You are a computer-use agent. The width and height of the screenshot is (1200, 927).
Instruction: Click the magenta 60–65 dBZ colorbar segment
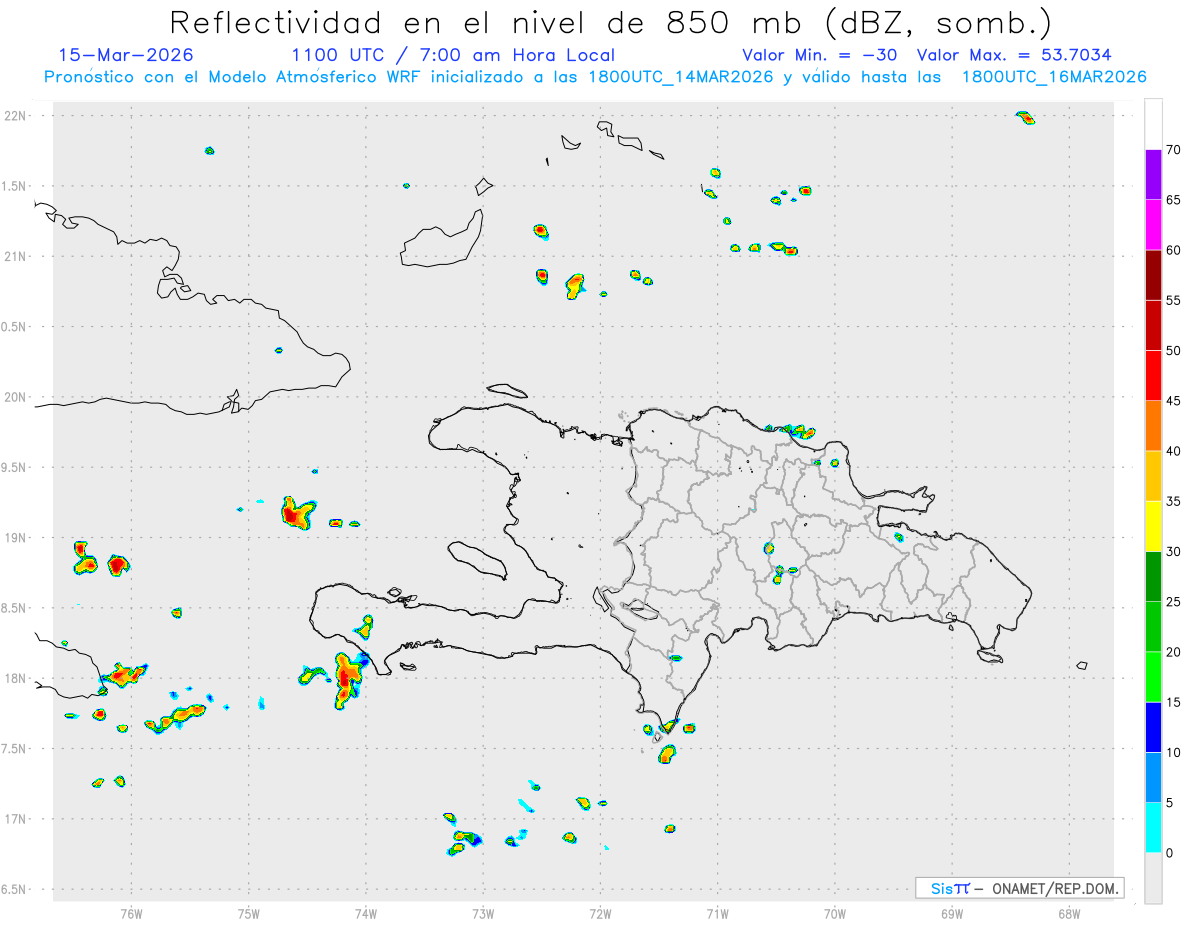(x=1153, y=225)
